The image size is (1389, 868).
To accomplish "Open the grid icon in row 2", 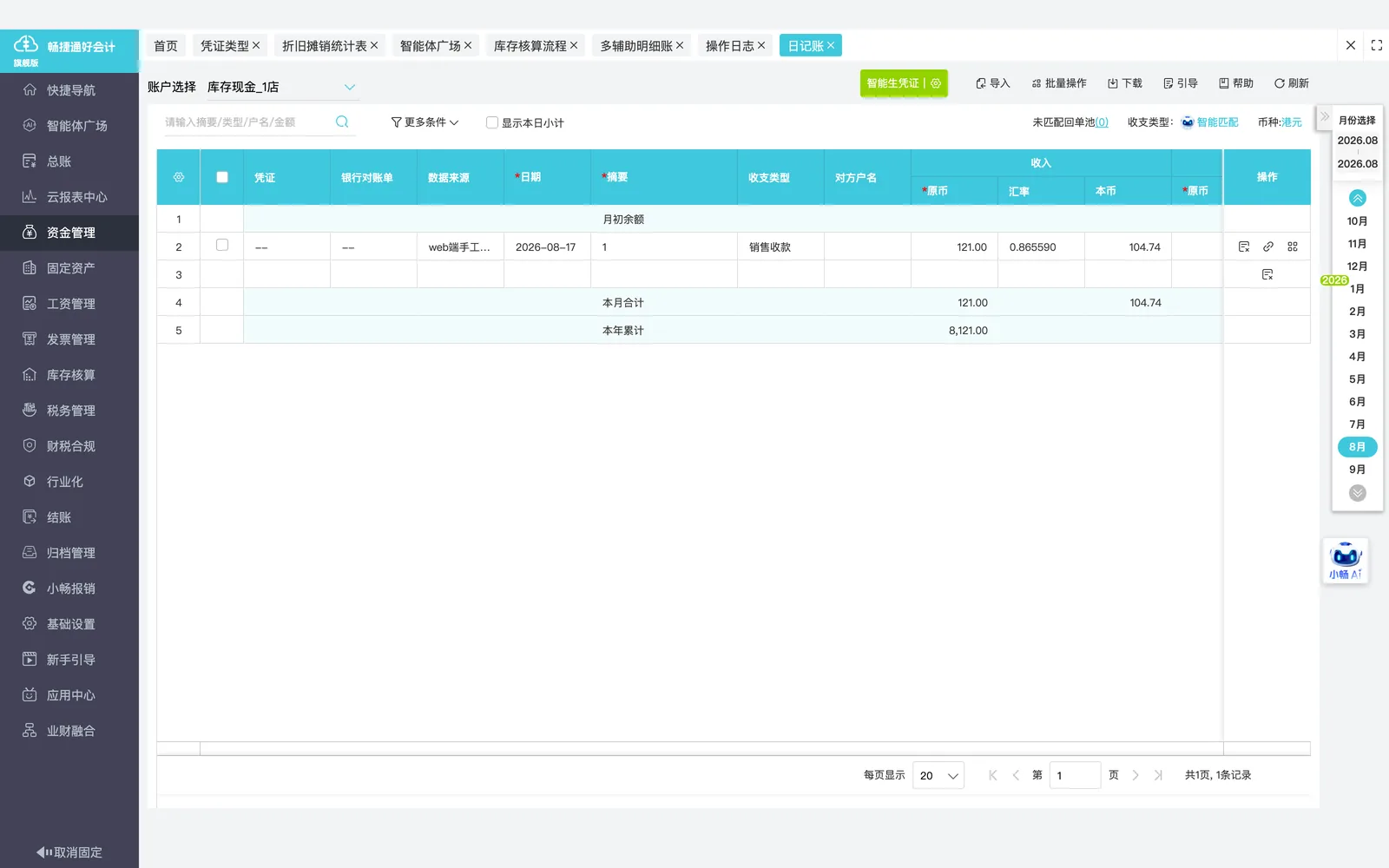I will [1293, 247].
